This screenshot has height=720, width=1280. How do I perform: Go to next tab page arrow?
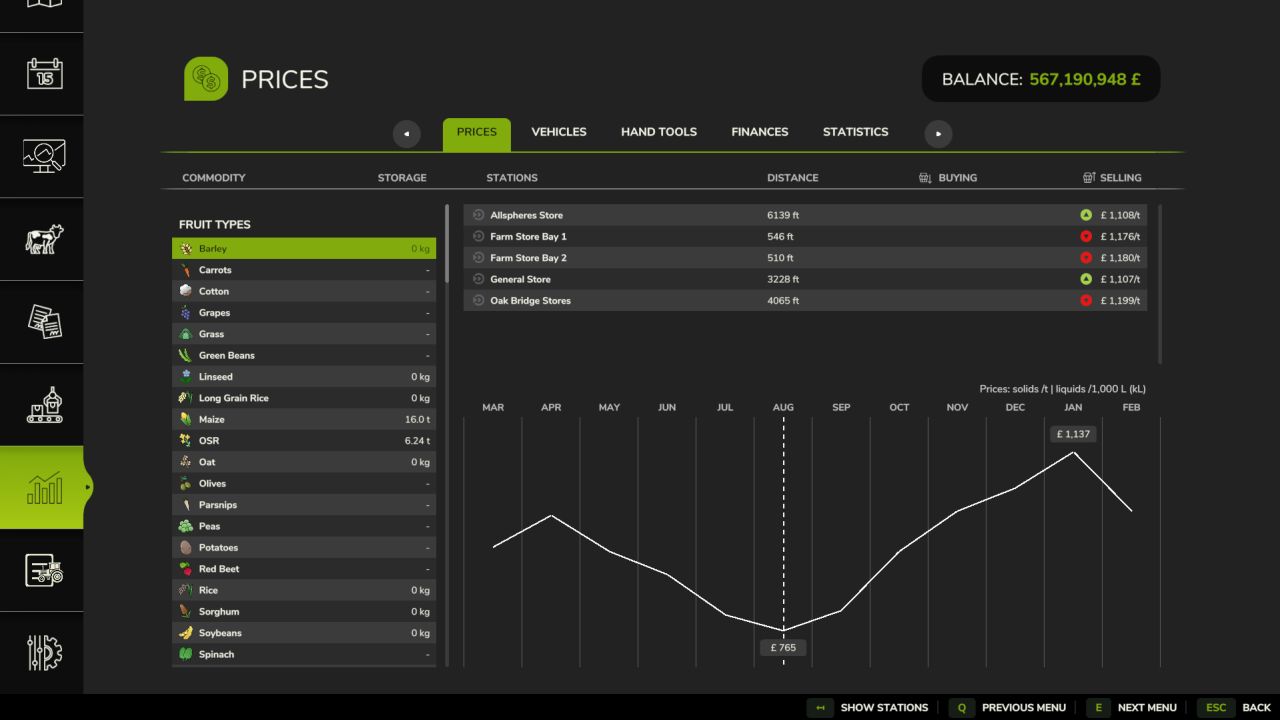[938, 133]
